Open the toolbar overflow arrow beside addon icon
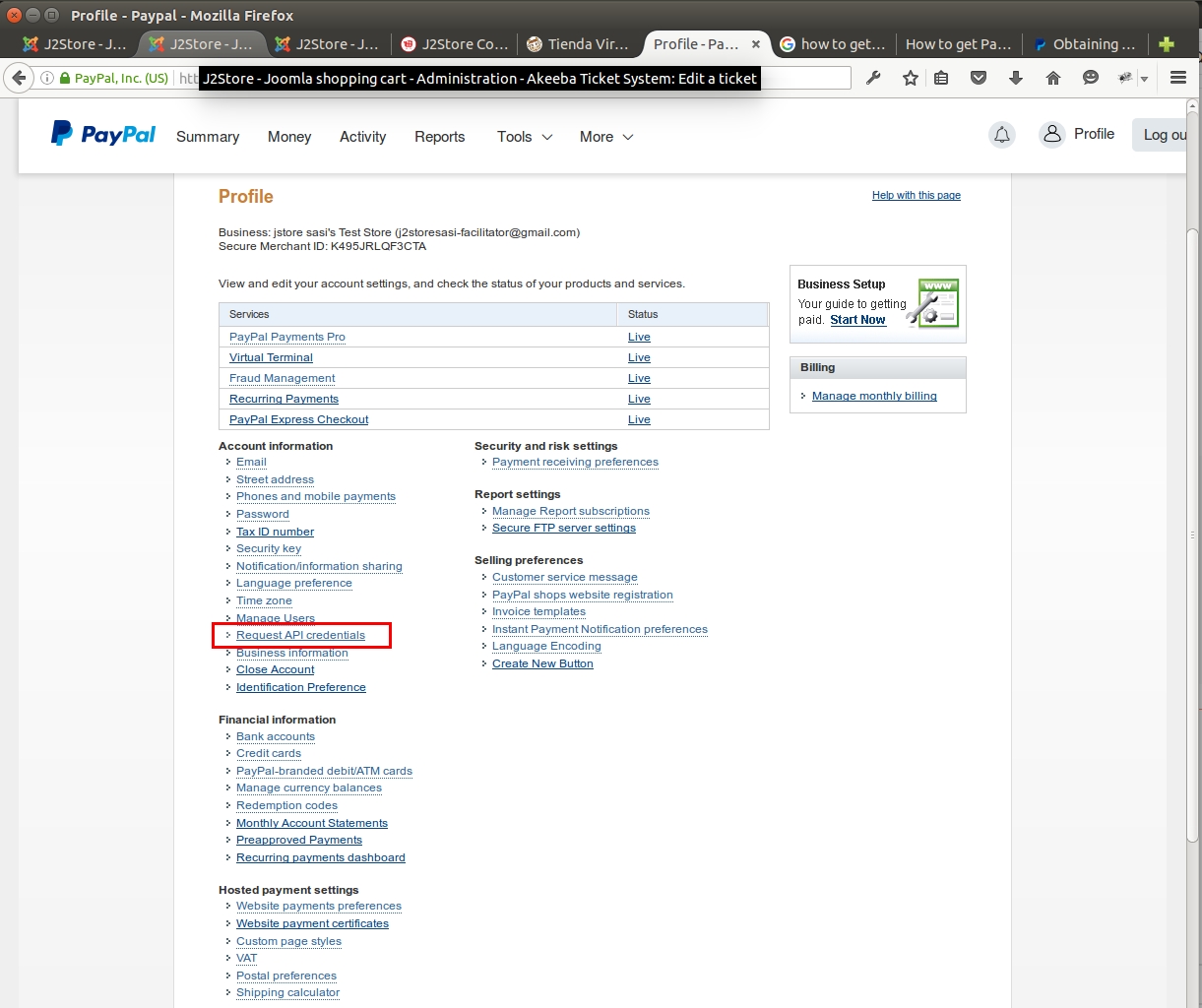 1144,79
